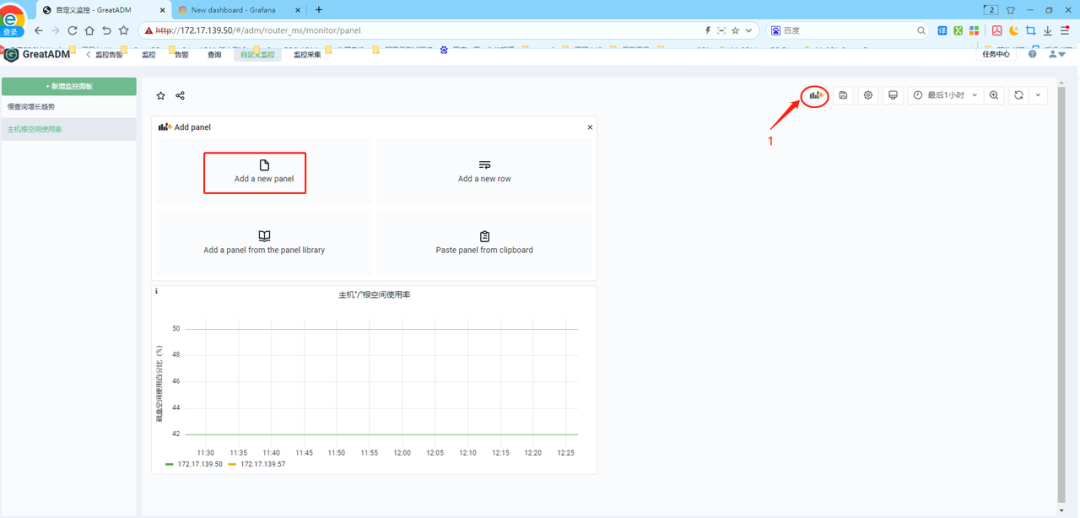This screenshot has width=1080, height=518.
Task: Click the 百度 search input field
Action: 849,30
